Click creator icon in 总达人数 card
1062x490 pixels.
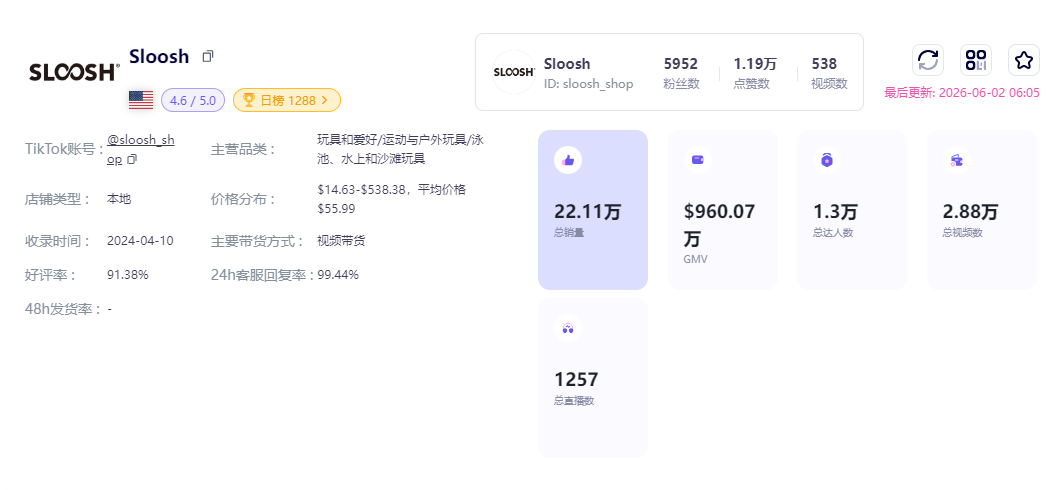826,160
